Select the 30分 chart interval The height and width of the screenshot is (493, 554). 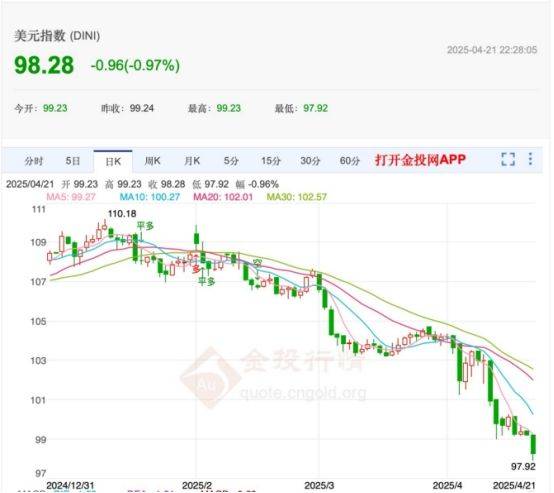[x=310, y=161]
